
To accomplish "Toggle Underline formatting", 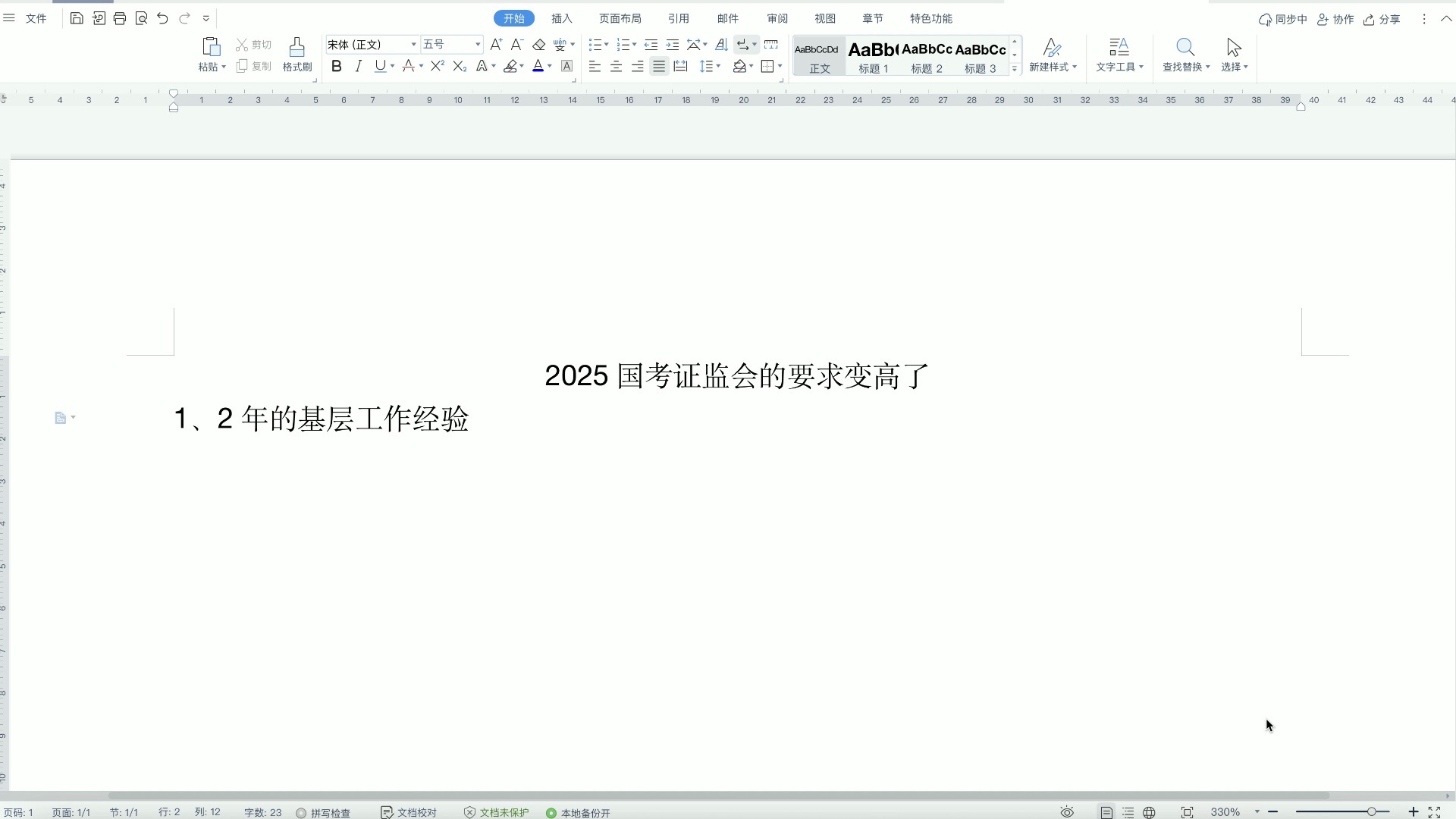I will 380,66.
